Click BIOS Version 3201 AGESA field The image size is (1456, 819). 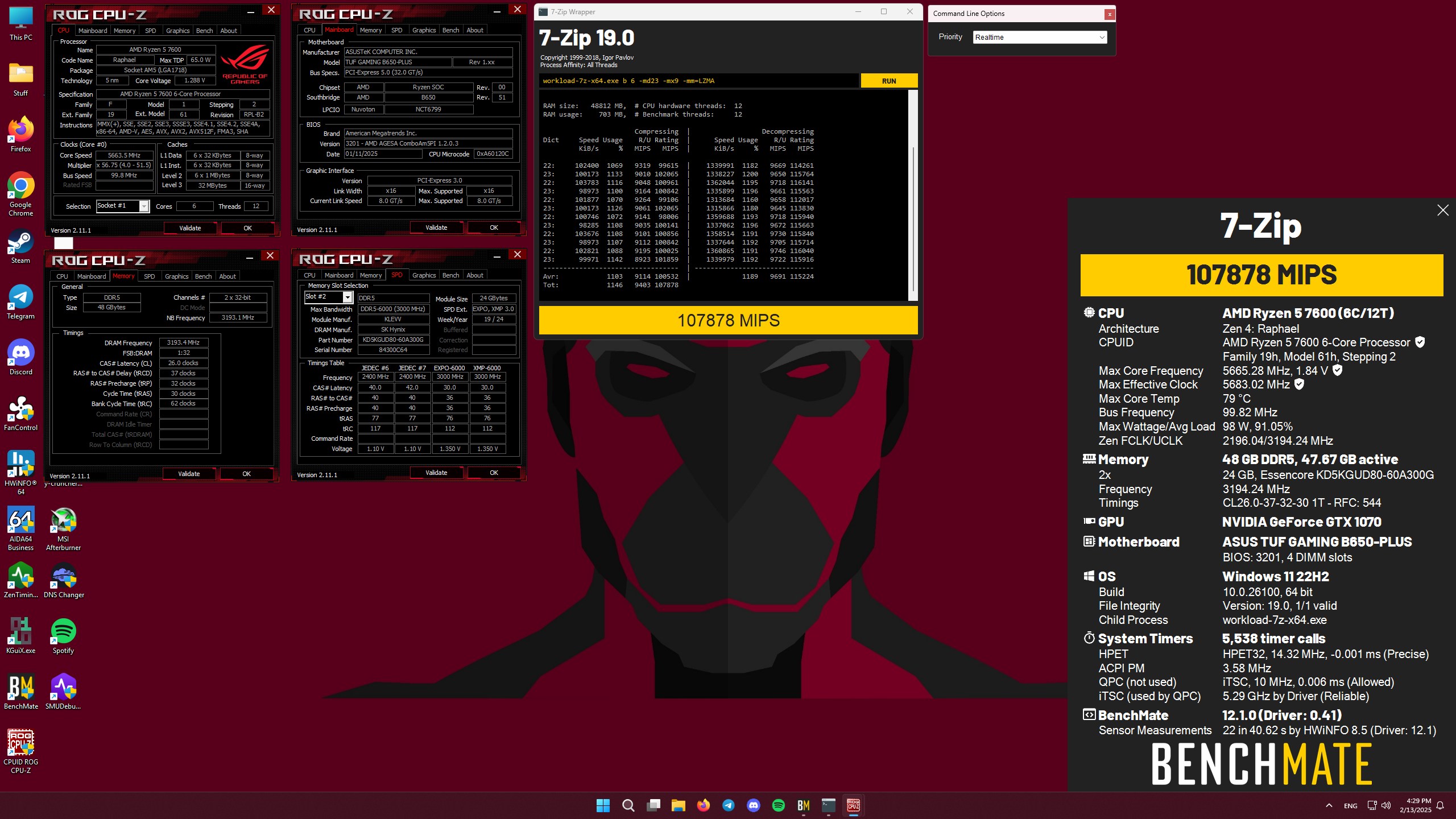(428, 143)
